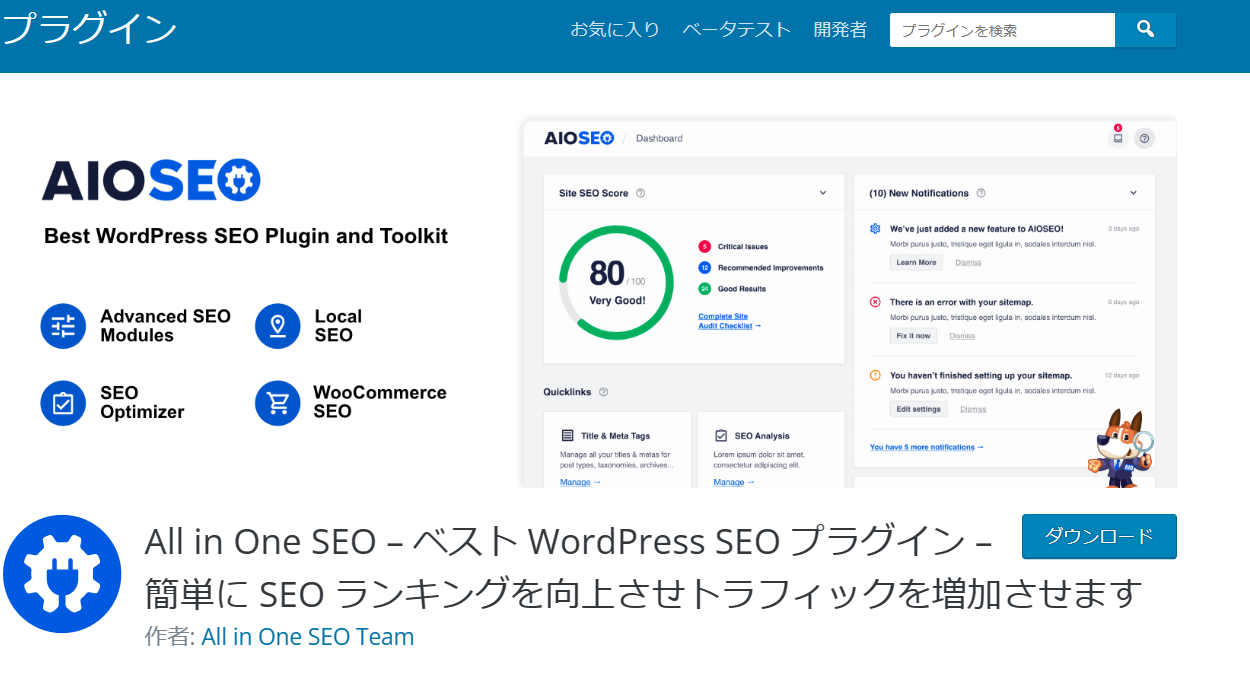The width and height of the screenshot is (1250, 700).
Task: Click the plugin title starting All in One SEO
Action: [644, 567]
